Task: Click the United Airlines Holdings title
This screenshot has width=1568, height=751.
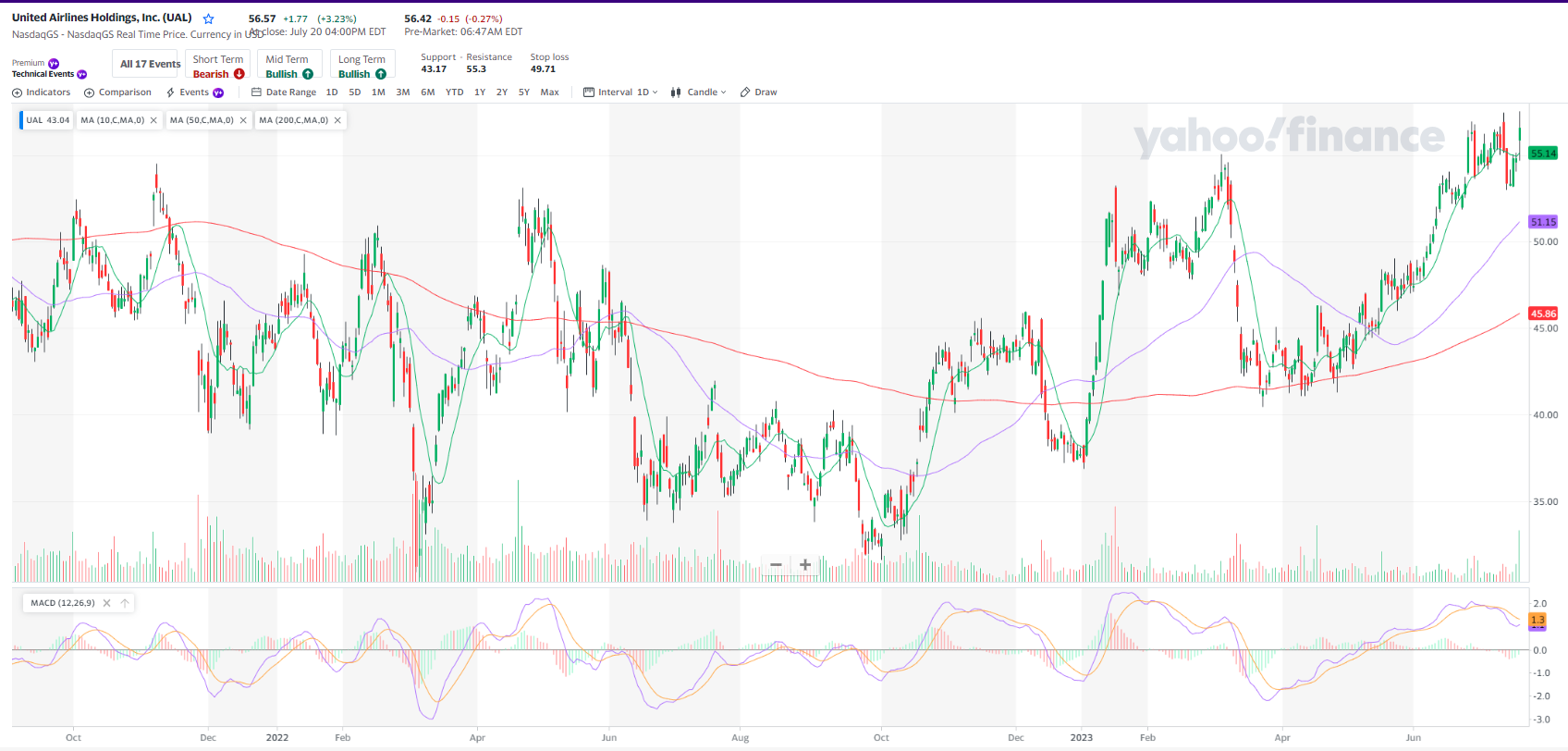Action: [102, 18]
